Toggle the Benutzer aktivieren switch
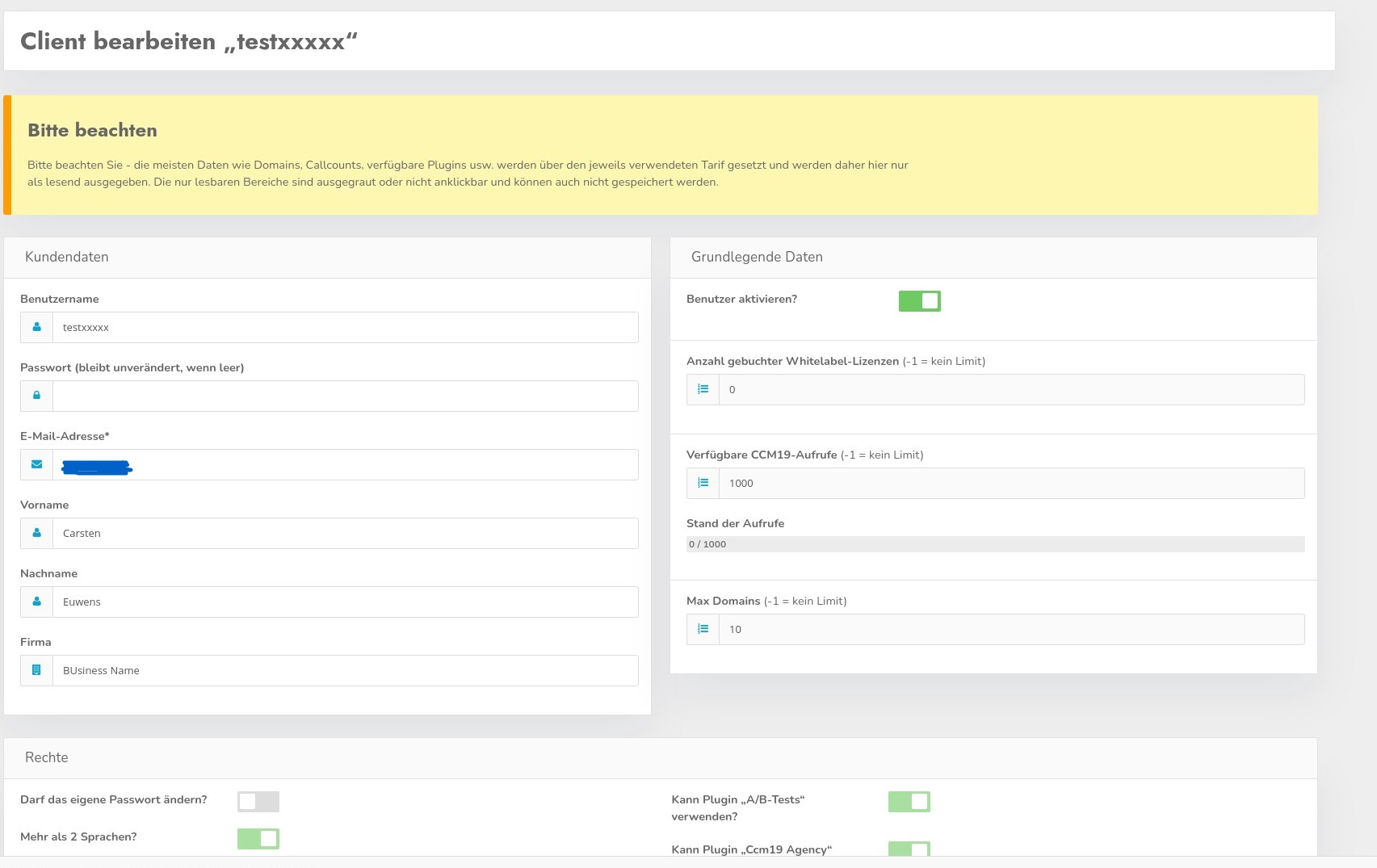This screenshot has height=868, width=1377. click(919, 301)
